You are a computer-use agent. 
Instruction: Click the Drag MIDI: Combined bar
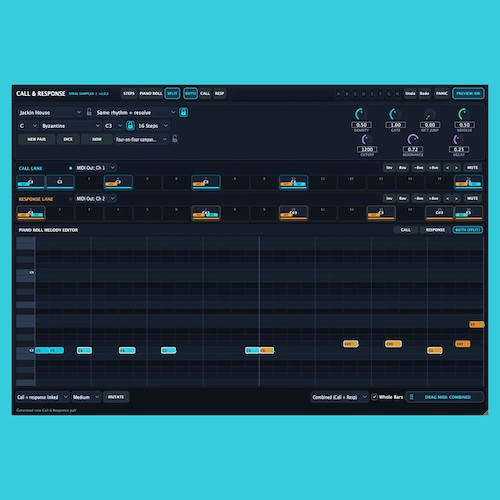[x=445, y=397]
